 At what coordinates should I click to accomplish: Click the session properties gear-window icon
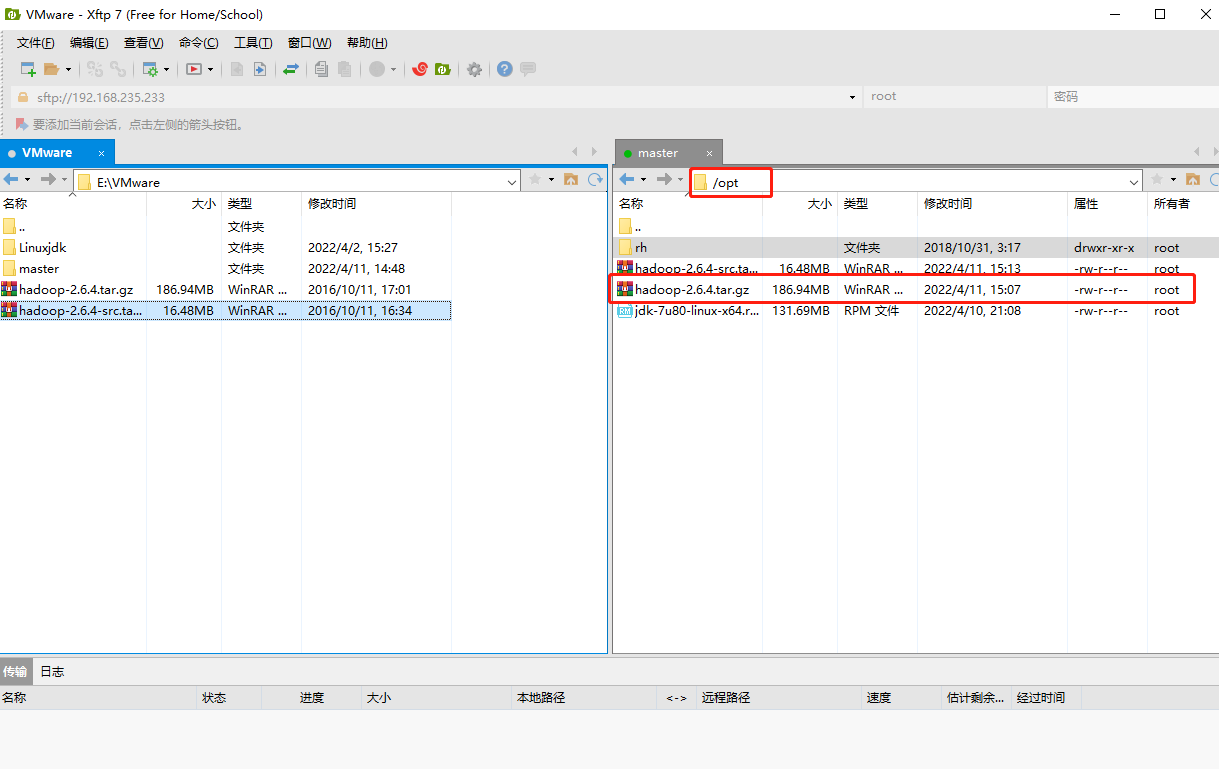[150, 69]
